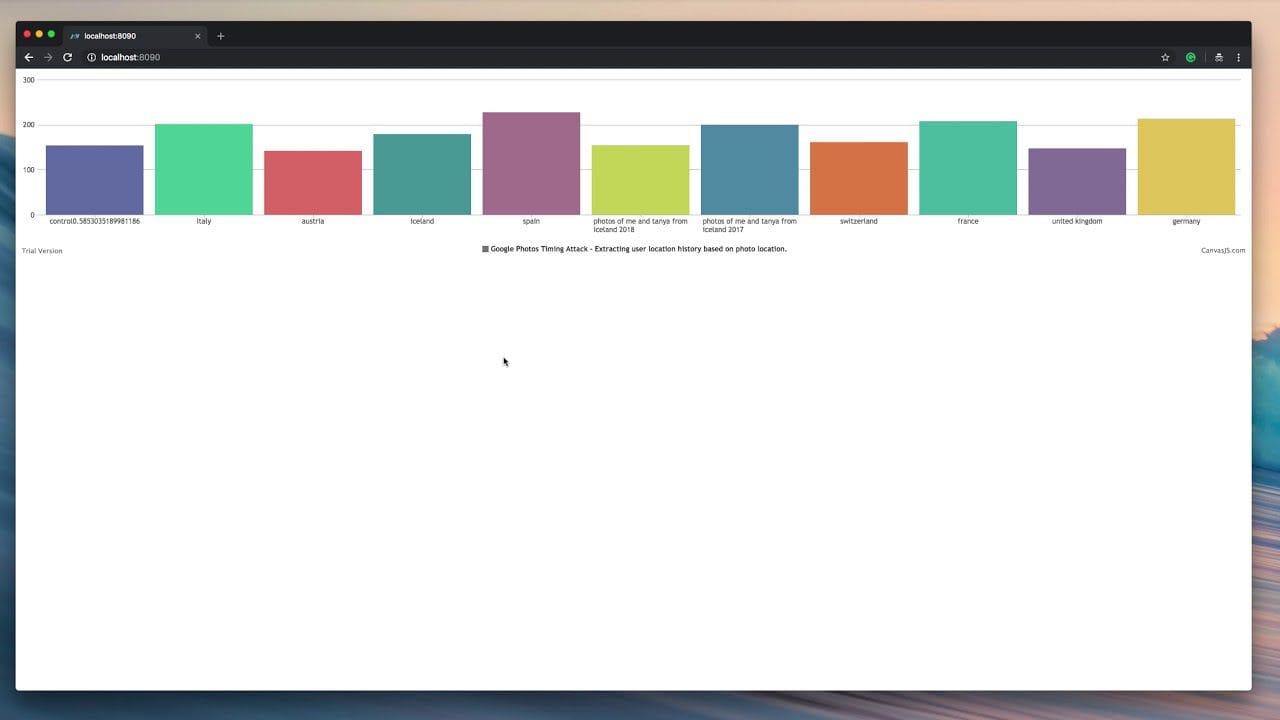Reload the localhost page
This screenshot has height=720, width=1280.
[68, 57]
